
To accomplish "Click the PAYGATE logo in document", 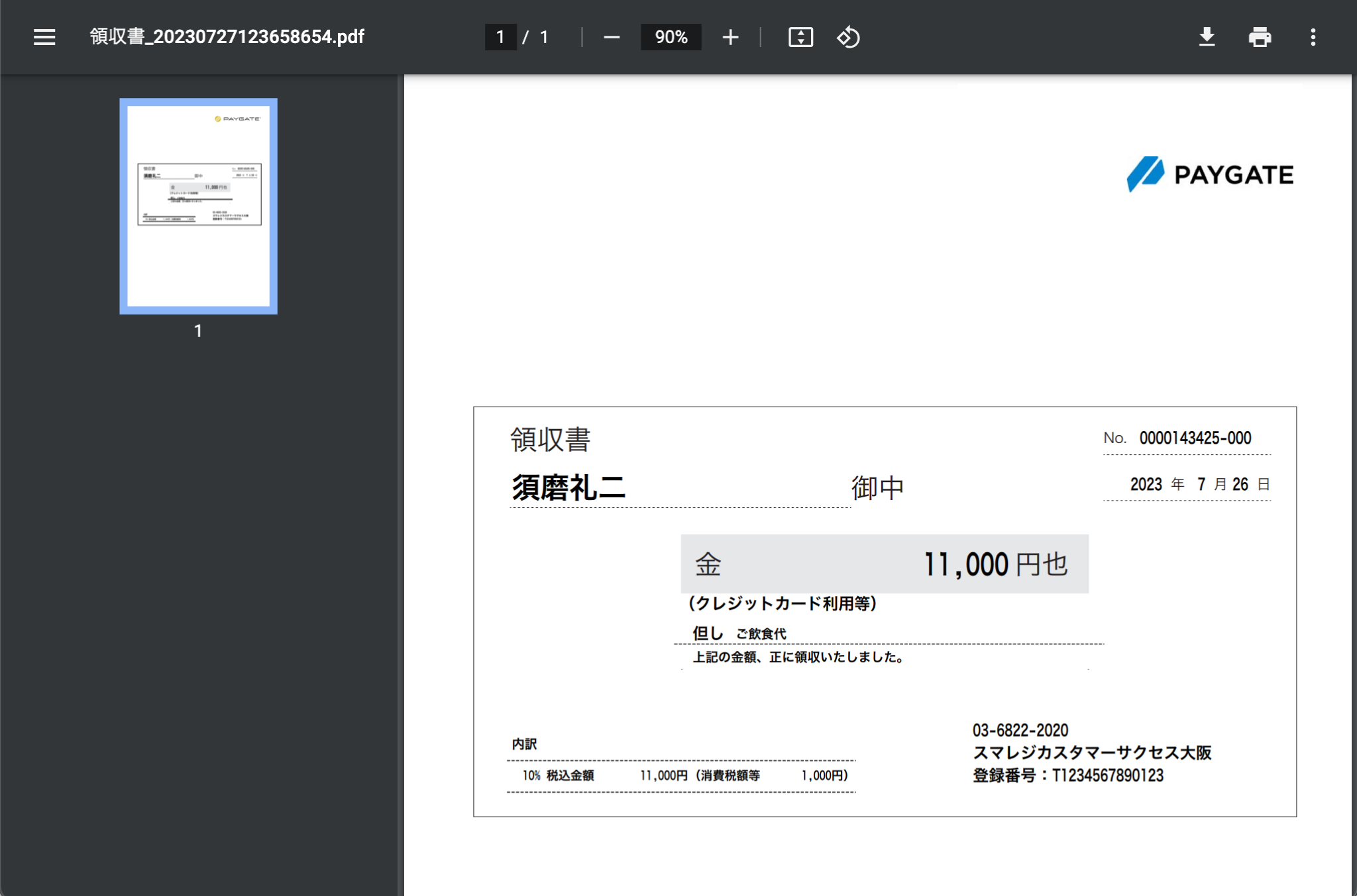I will tap(1210, 174).
